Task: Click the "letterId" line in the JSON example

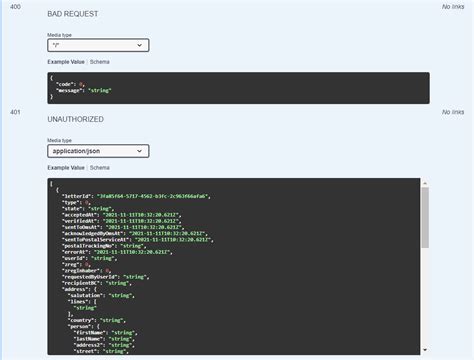Action: coord(136,196)
